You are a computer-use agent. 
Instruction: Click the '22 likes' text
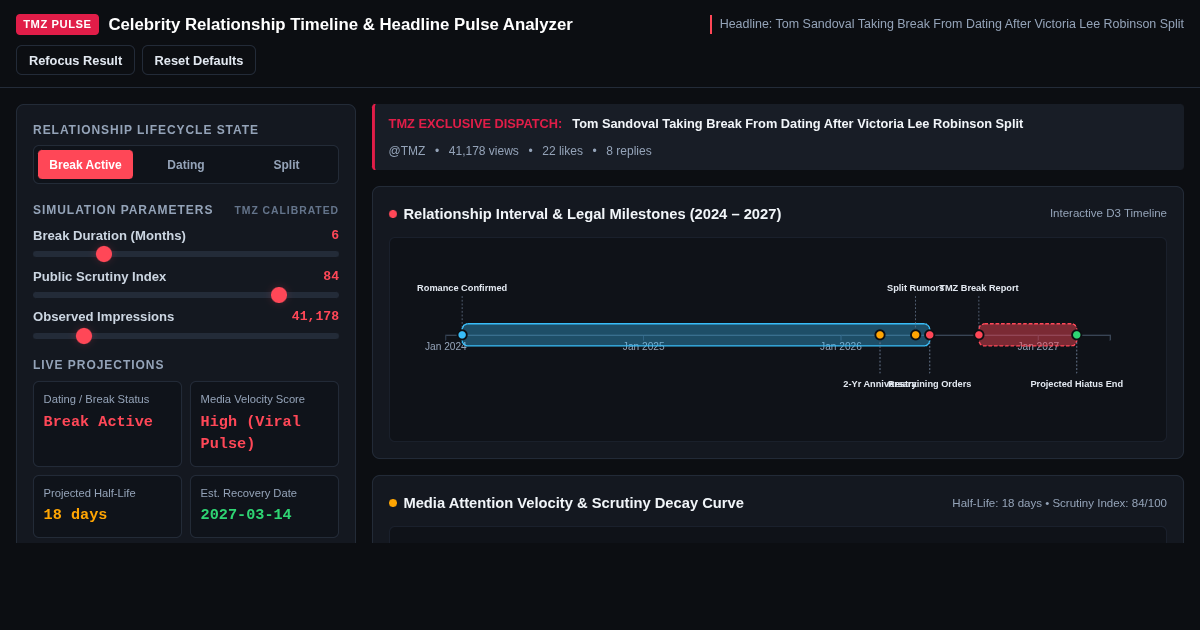point(562,151)
